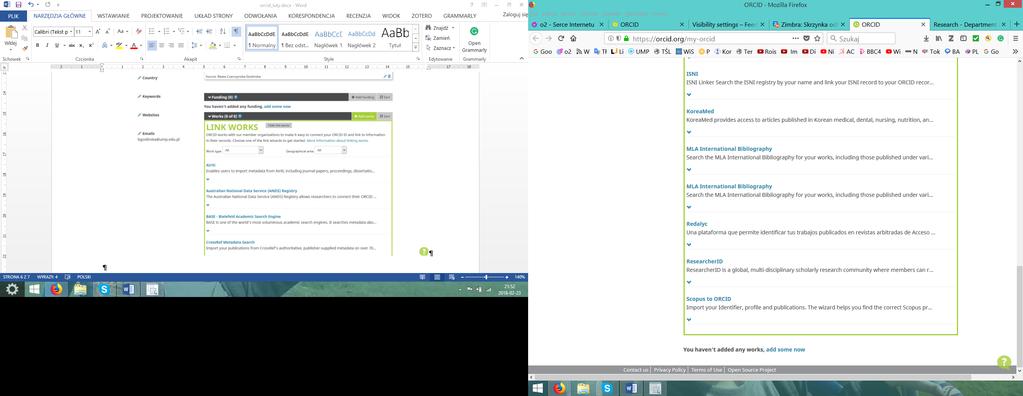Click the Increase font size icon
The width and height of the screenshot is (1023, 396).
tap(98, 31)
